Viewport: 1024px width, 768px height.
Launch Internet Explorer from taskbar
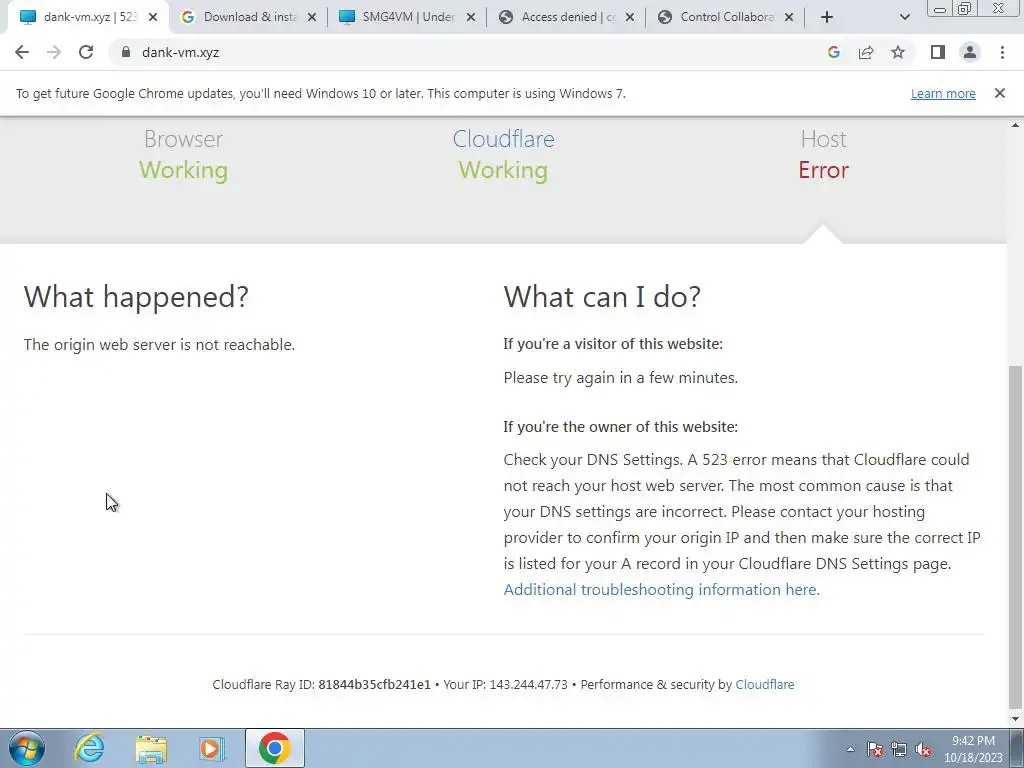point(89,748)
